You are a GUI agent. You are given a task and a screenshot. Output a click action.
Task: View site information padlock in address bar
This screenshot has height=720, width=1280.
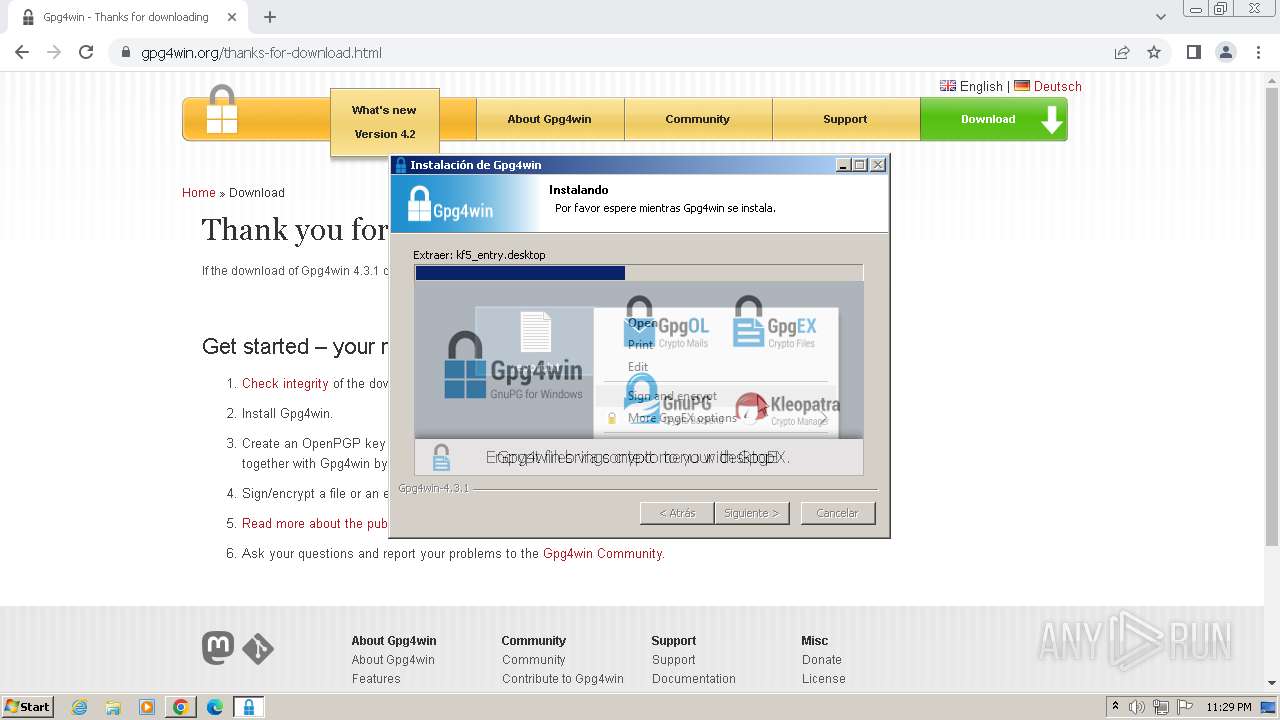coord(126,53)
